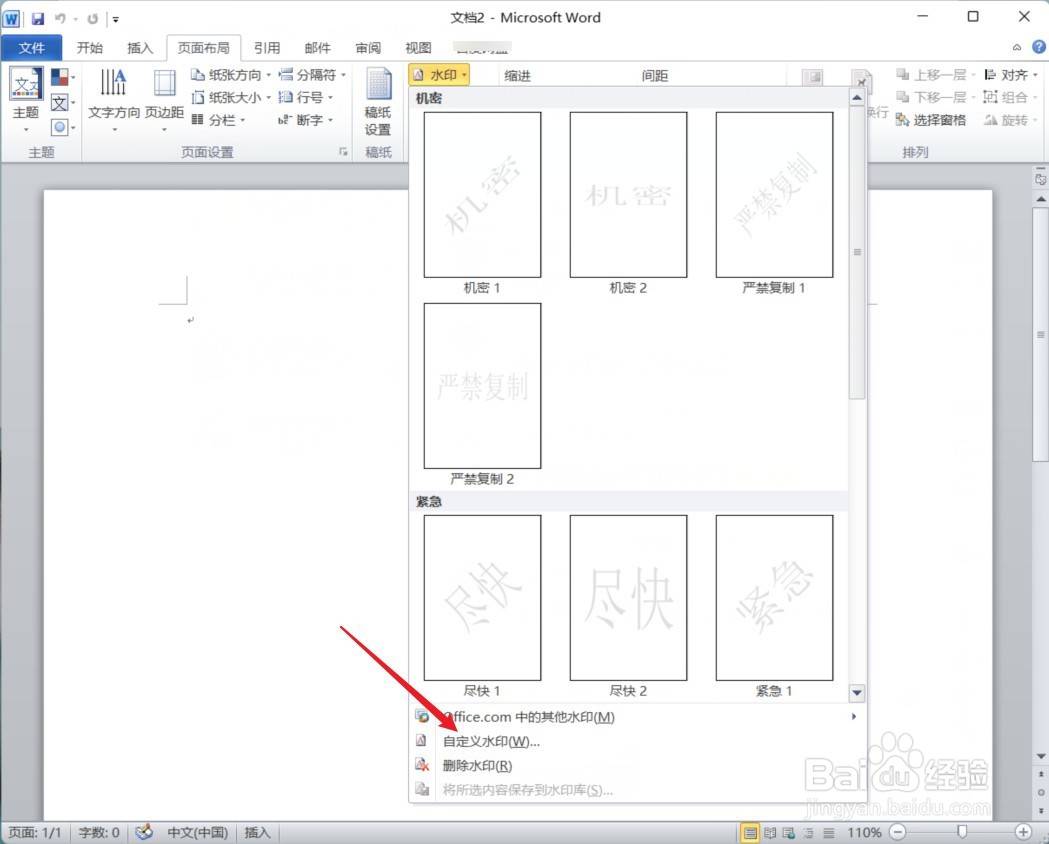
Task: Click the 删除水印 icon with red X
Action: (x=422, y=765)
